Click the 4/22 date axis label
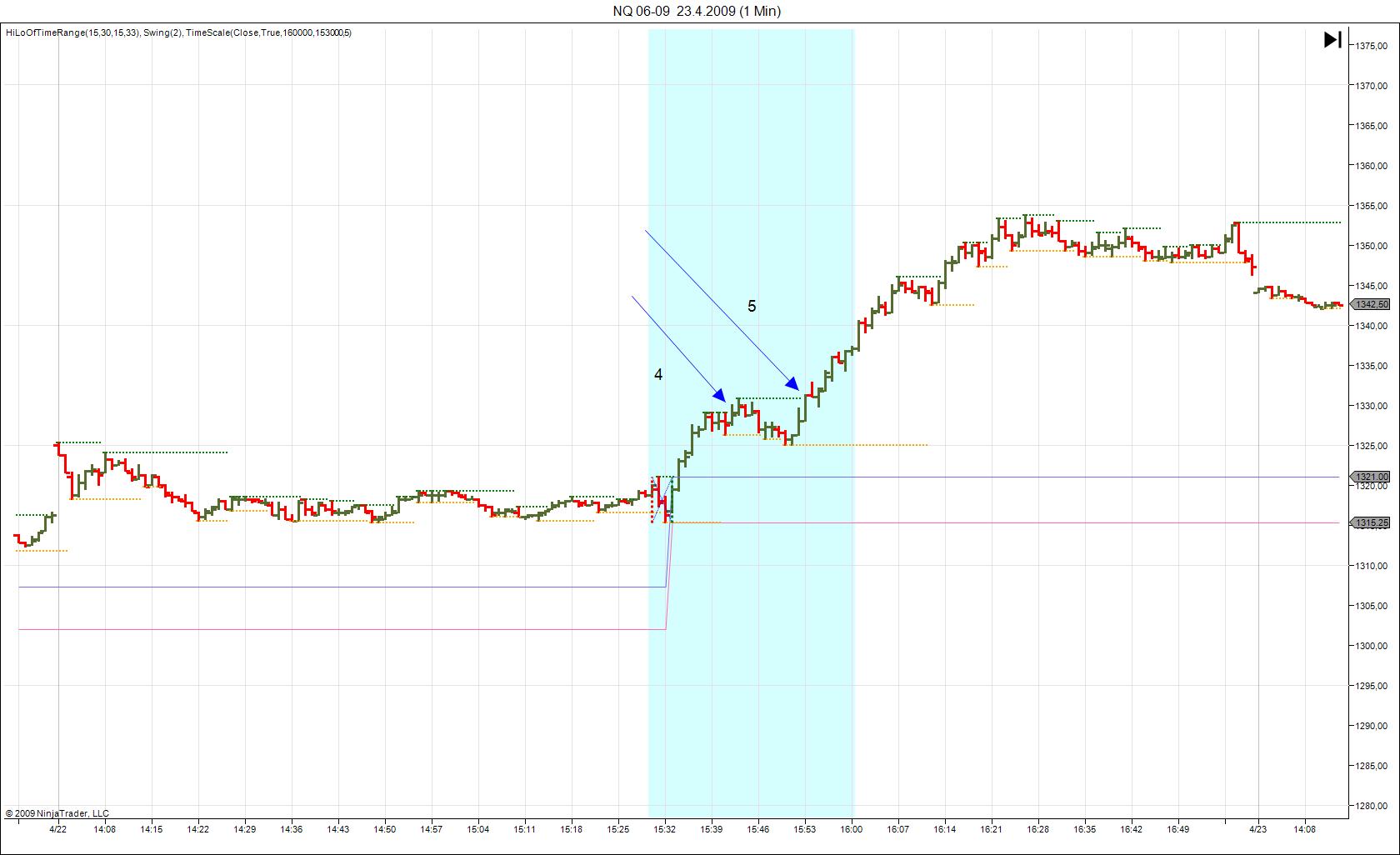Viewport: 1400px width, 855px height. (x=58, y=829)
